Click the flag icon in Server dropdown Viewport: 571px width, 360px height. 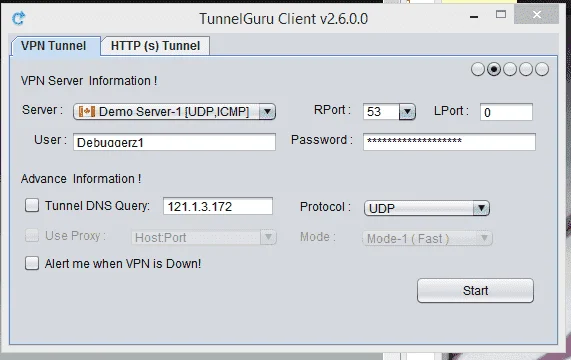87,112
